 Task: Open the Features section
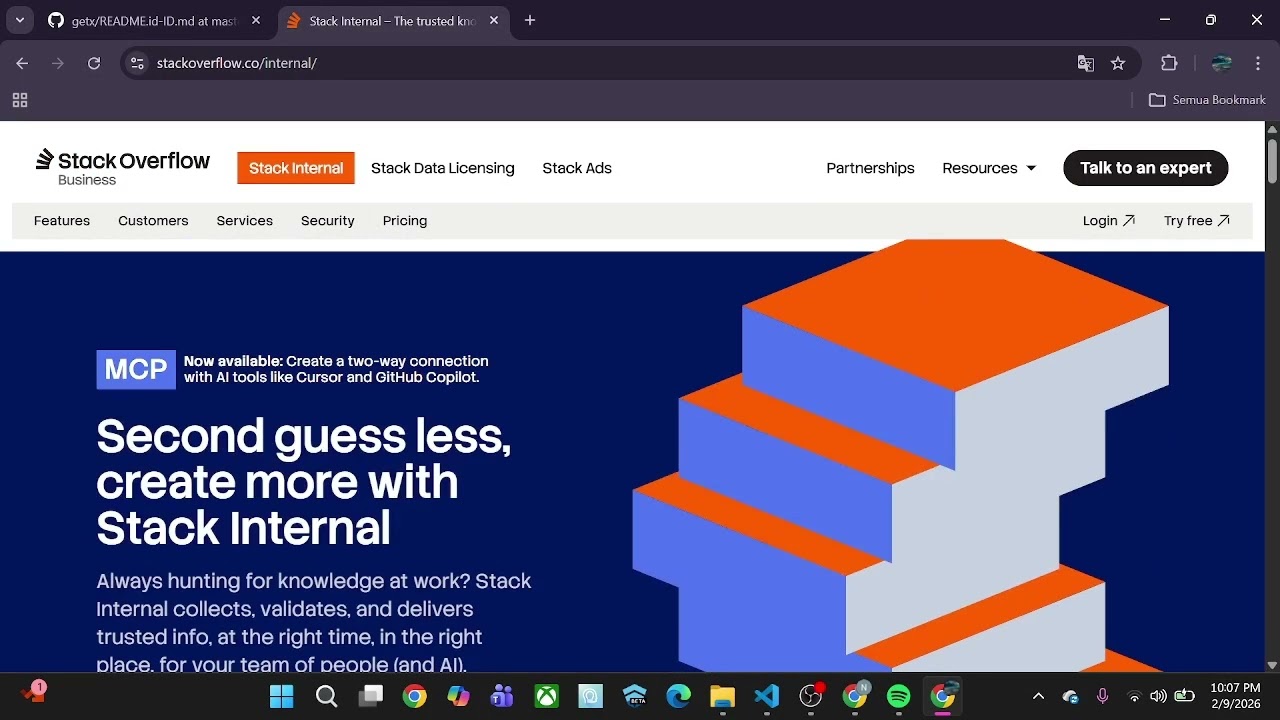click(62, 221)
